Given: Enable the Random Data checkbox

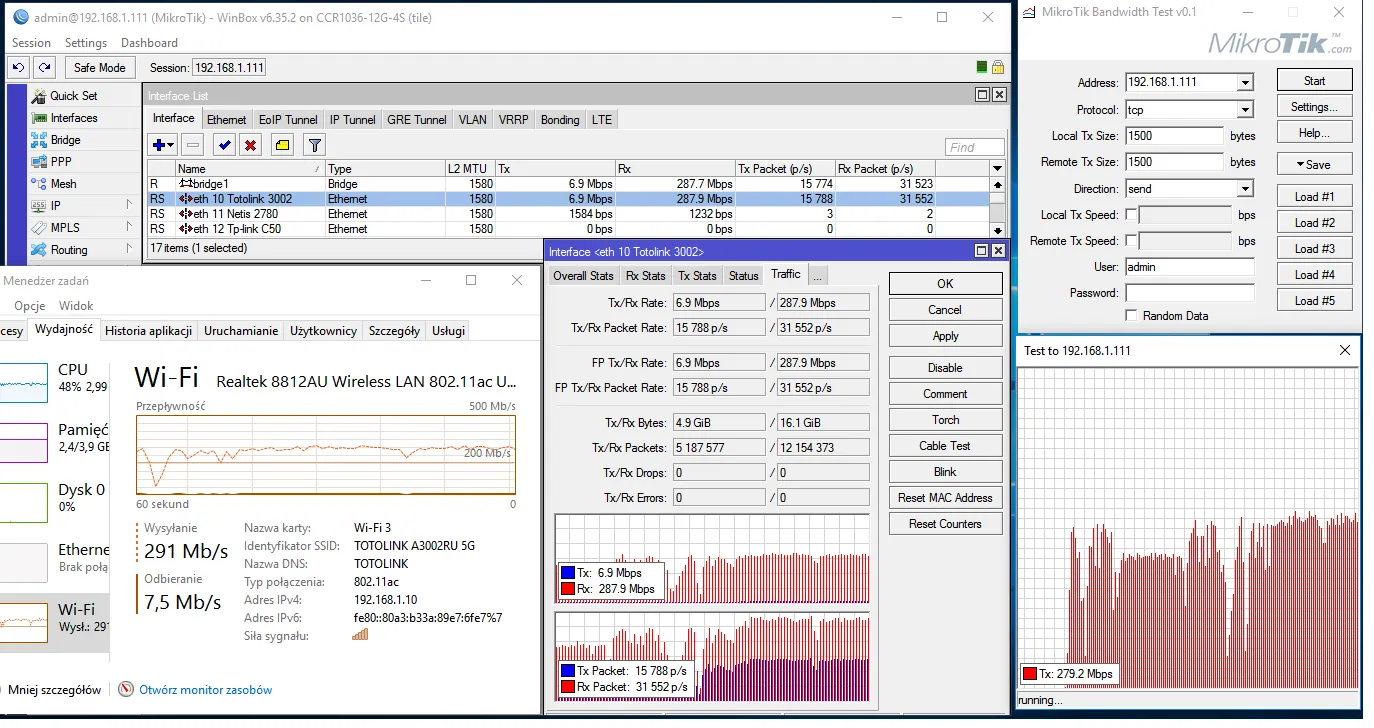Looking at the screenshot, I should point(1131,315).
